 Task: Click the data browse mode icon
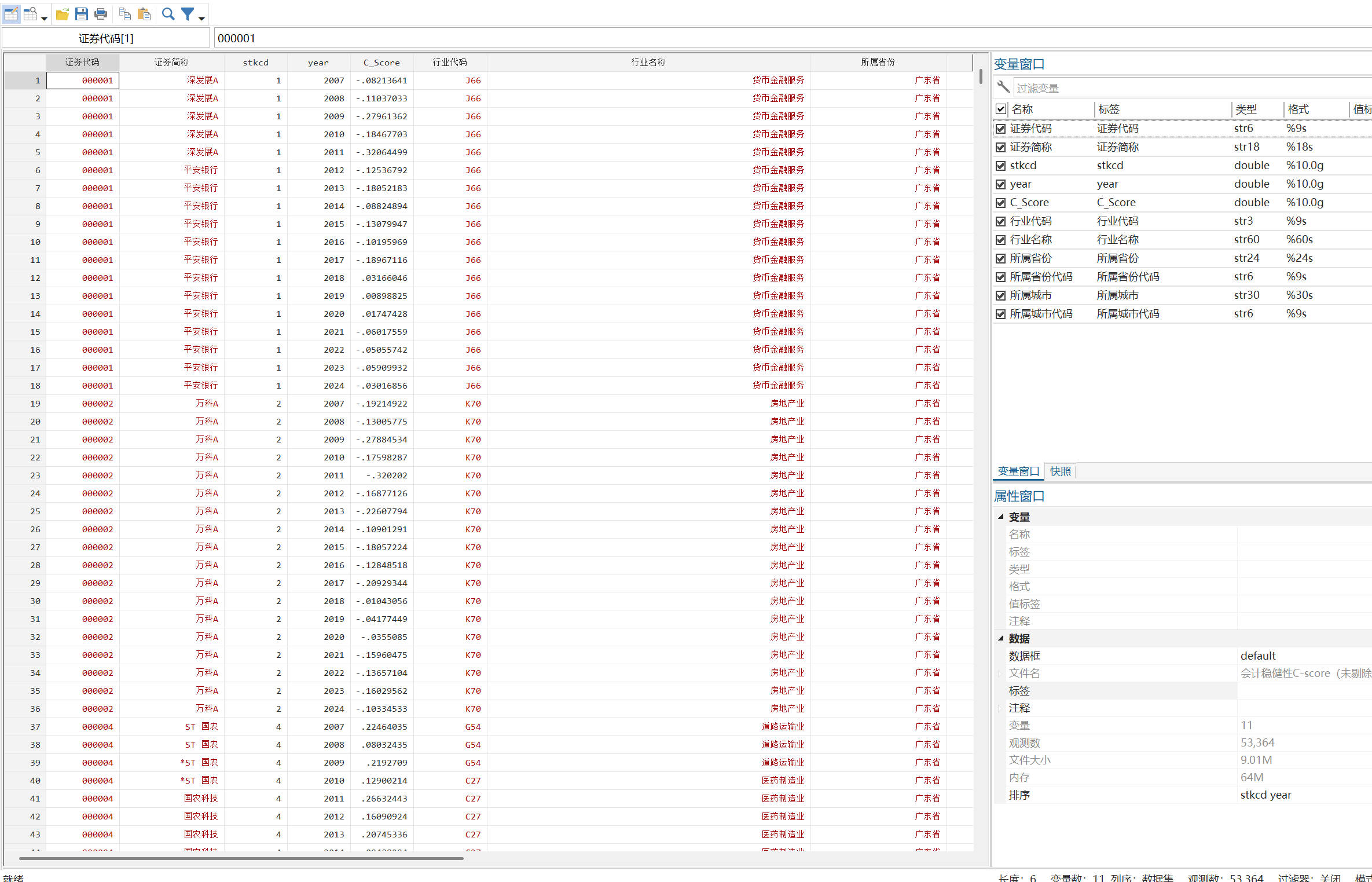tap(30, 14)
